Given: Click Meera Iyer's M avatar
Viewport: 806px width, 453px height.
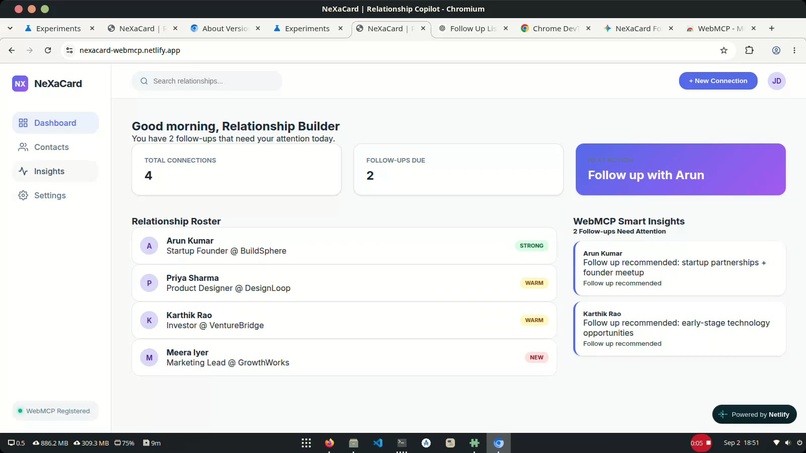Looking at the screenshot, I should tap(149, 357).
